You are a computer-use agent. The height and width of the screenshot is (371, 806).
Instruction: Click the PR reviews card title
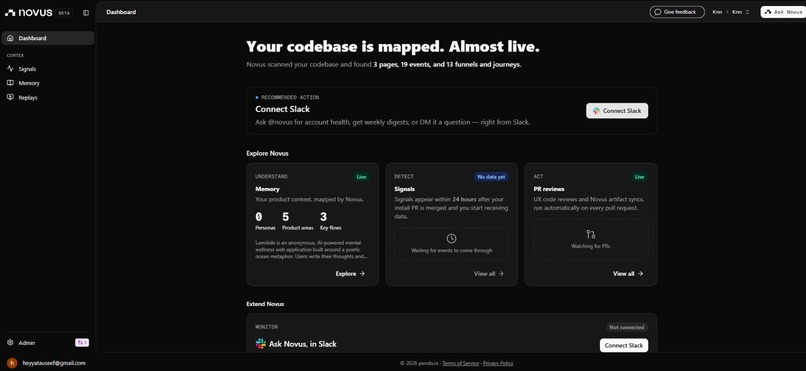pyautogui.click(x=548, y=189)
